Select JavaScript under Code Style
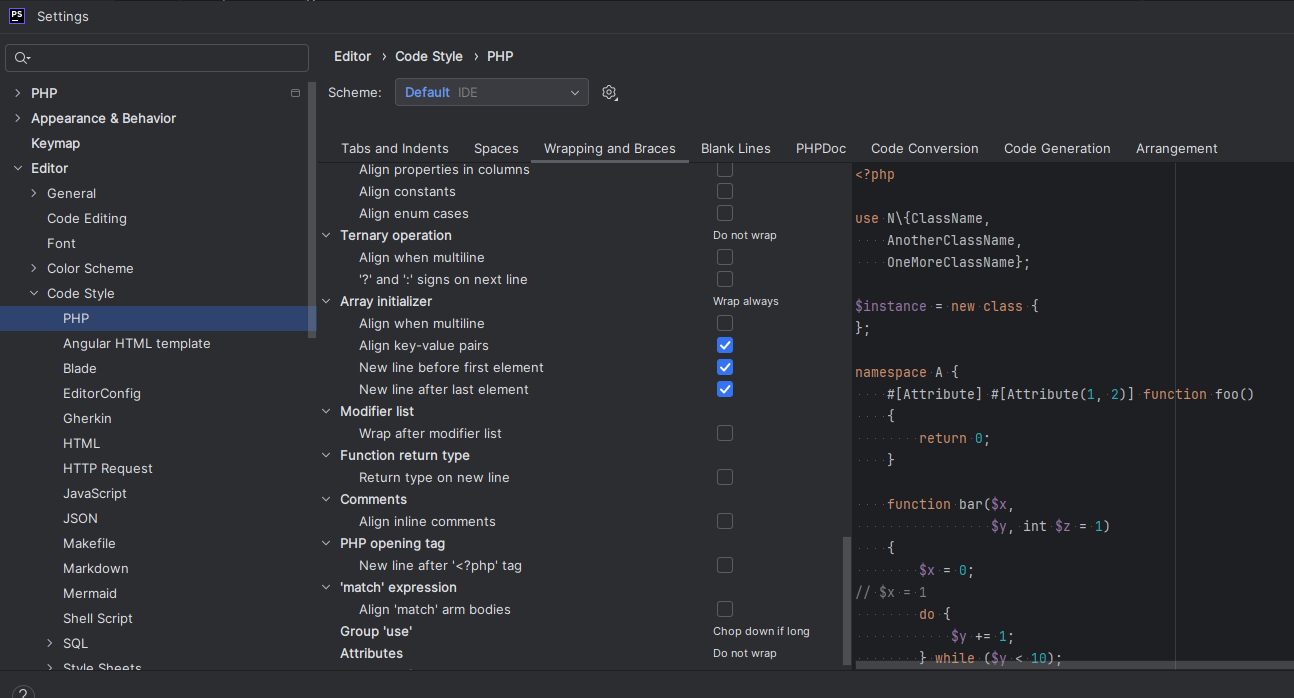 (x=95, y=493)
